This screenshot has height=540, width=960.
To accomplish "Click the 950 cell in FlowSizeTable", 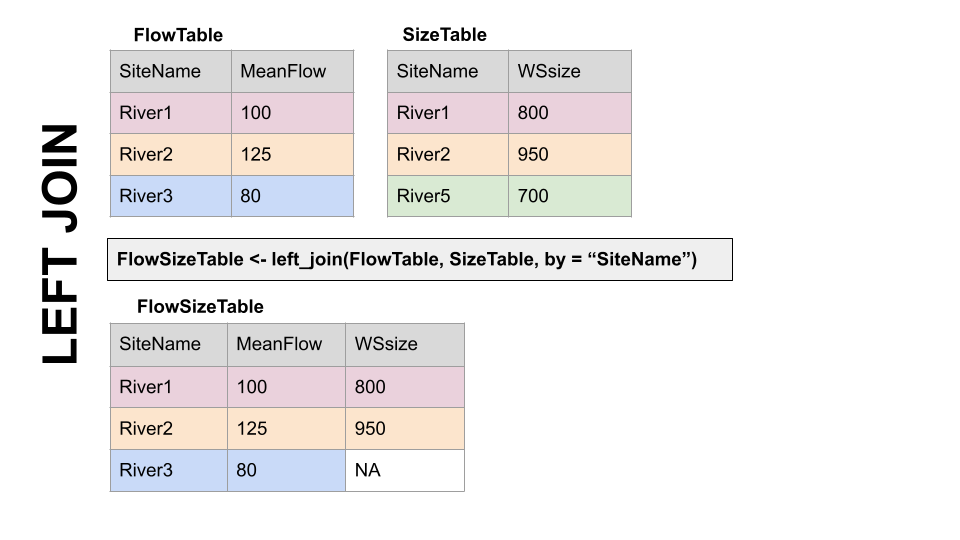I will (x=404, y=428).
